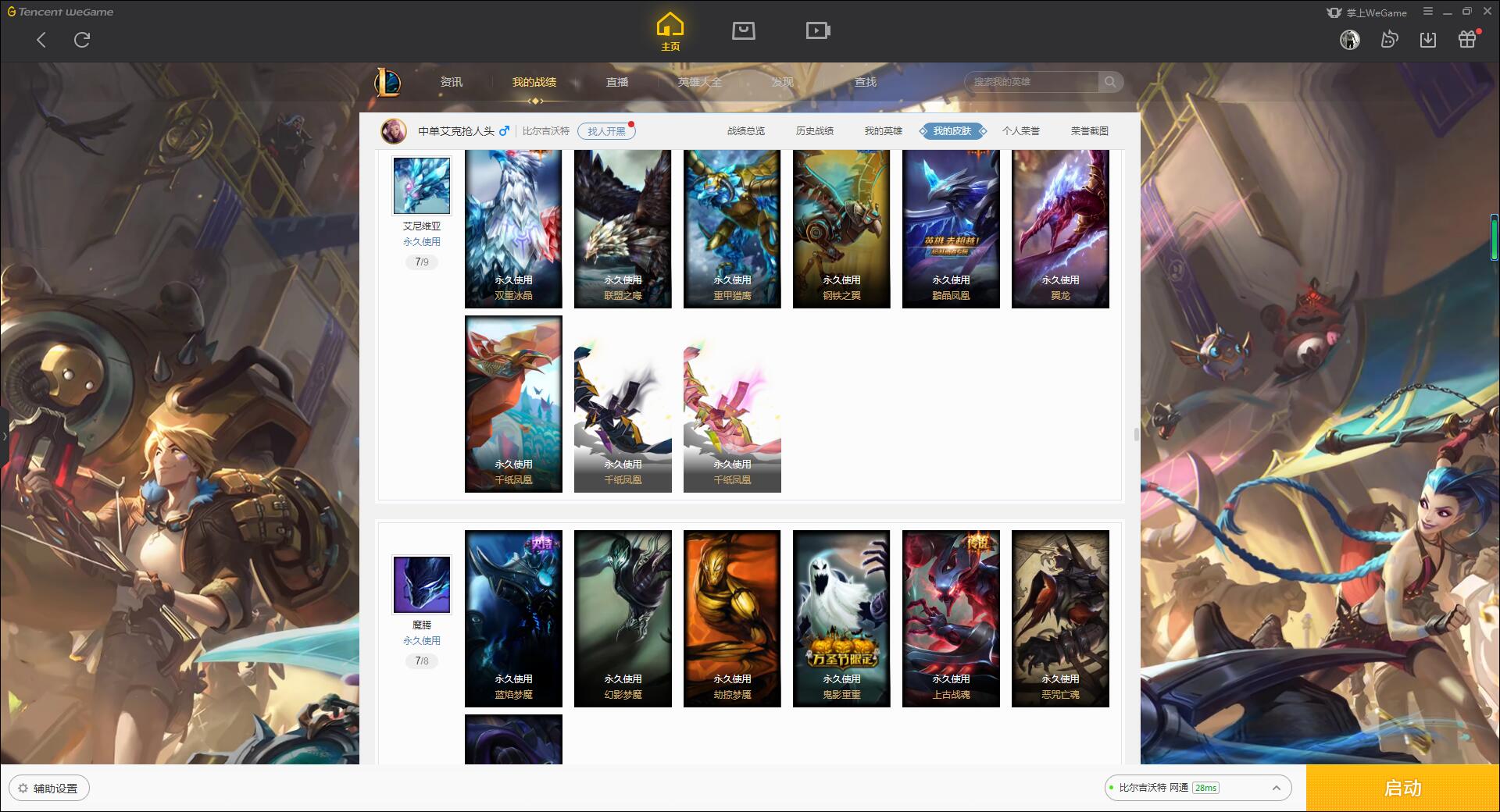The width and height of the screenshot is (1500, 812).
Task: Click the 7/8 skin count badge
Action: [422, 661]
